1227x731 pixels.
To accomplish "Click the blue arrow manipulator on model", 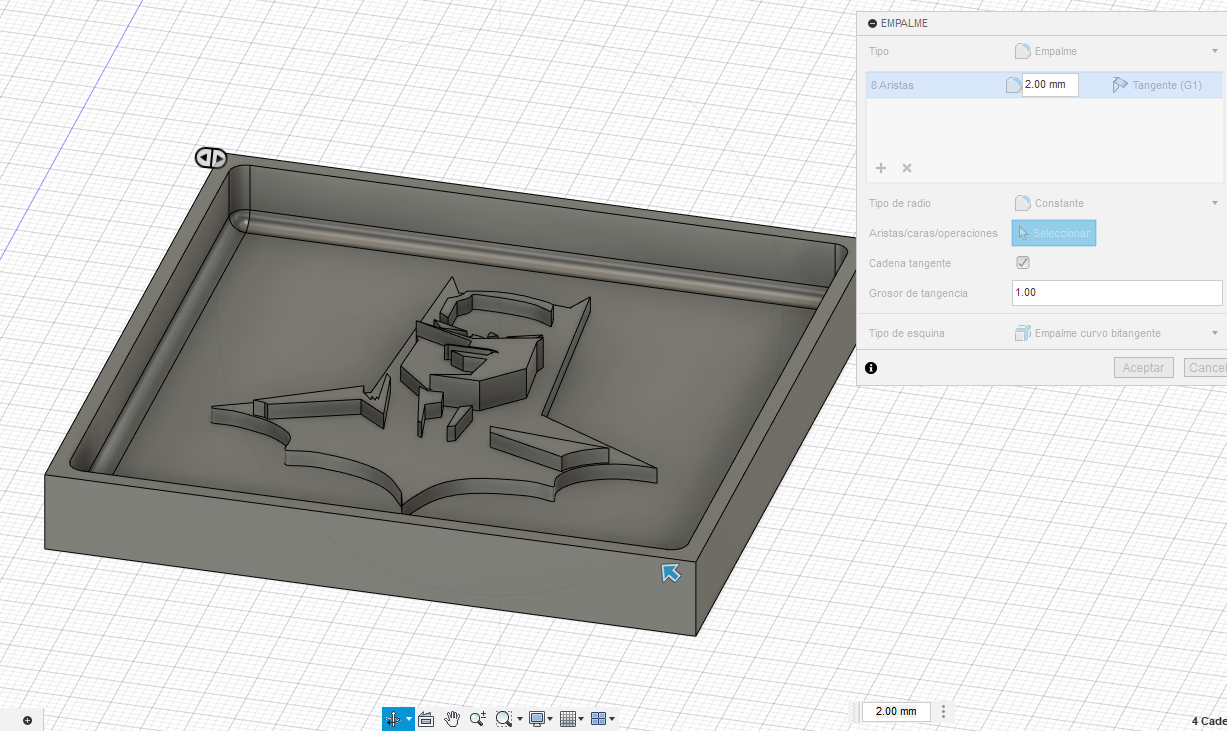I will [670, 572].
